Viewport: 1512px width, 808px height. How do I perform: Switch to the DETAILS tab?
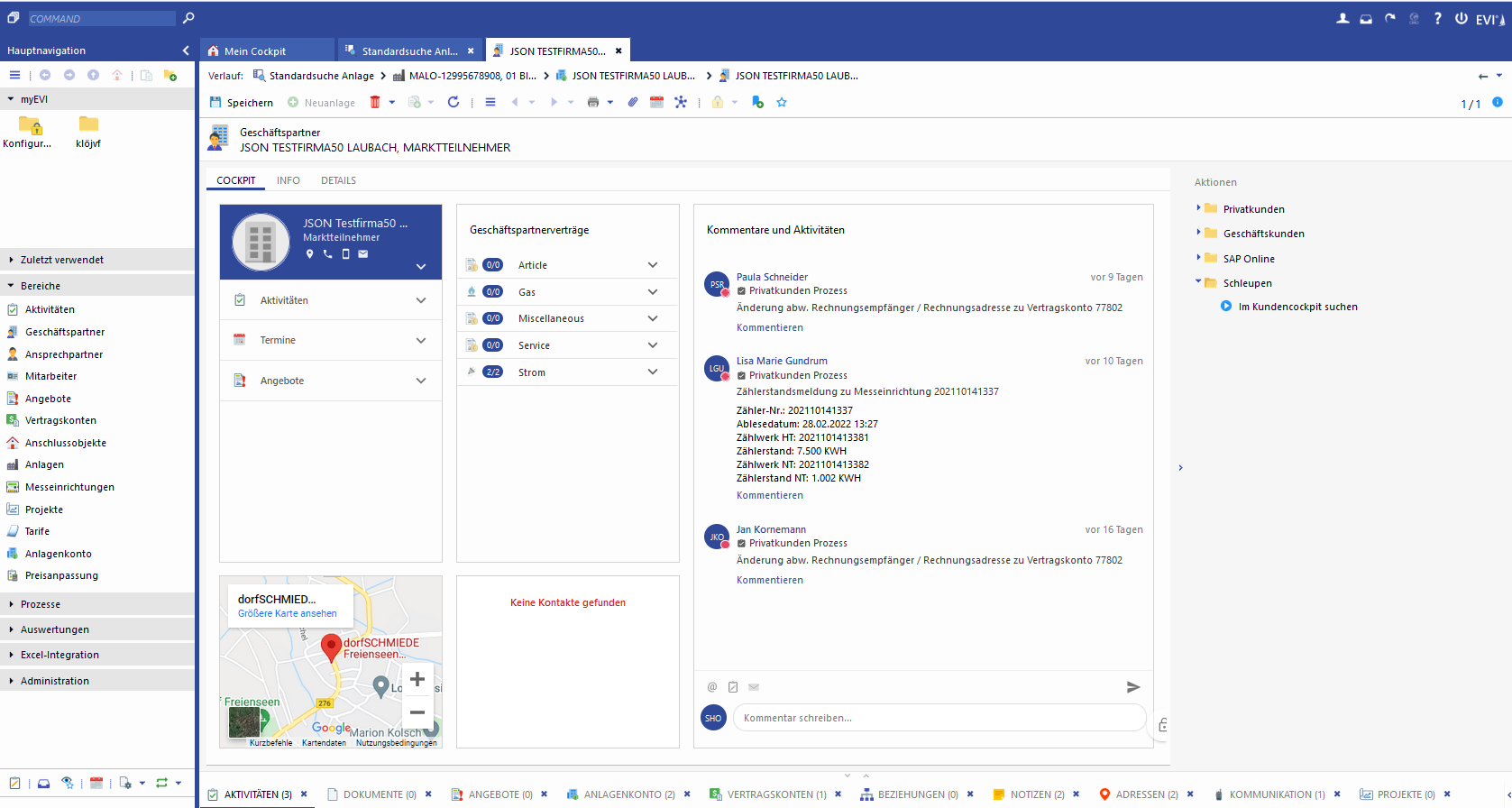click(338, 180)
